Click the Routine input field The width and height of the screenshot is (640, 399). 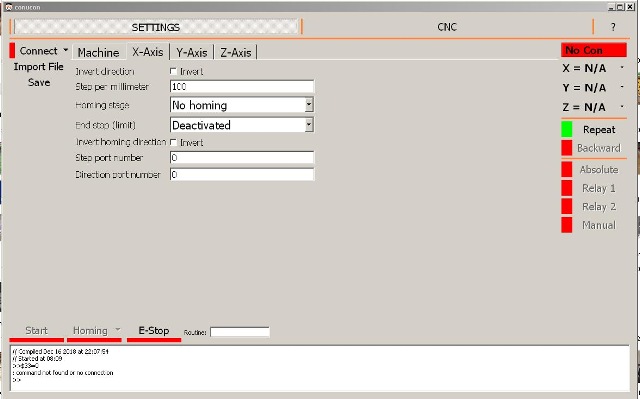tap(240, 332)
